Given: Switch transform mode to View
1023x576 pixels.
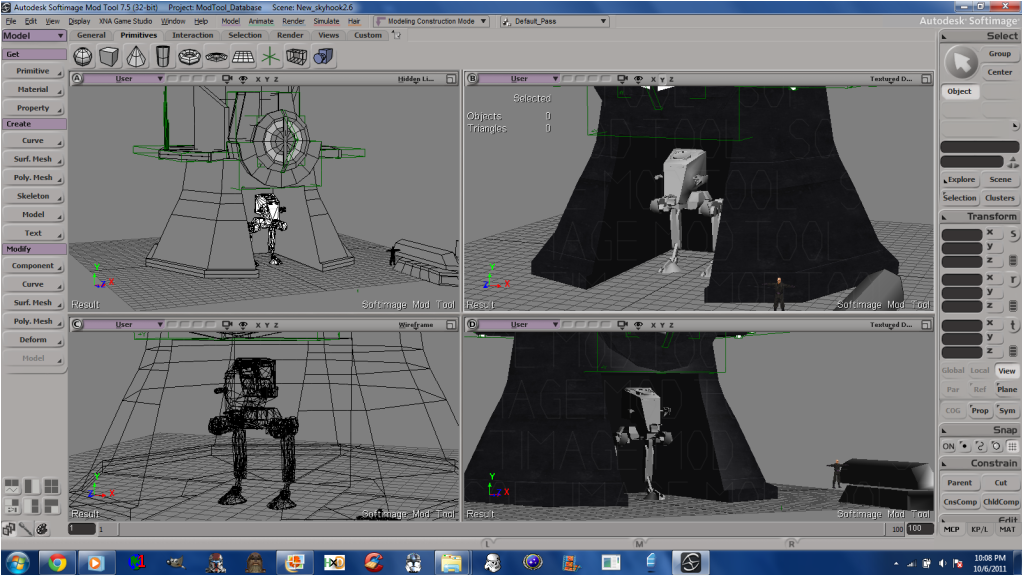Looking at the screenshot, I should pyautogui.click(x=1007, y=371).
